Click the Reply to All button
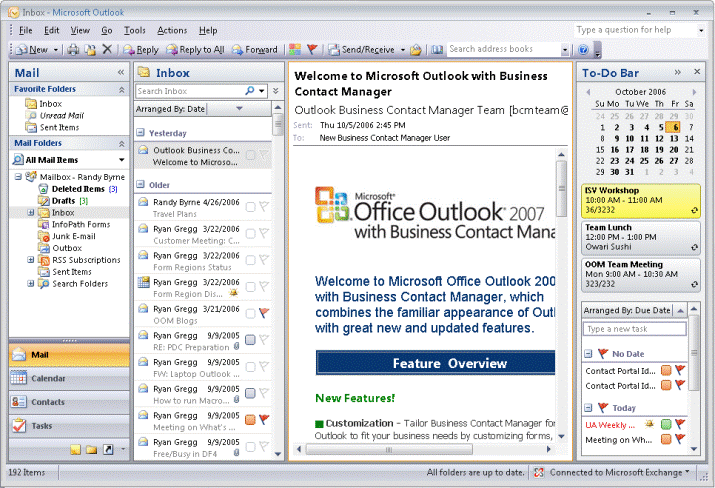The image size is (715, 488). click(x=195, y=49)
